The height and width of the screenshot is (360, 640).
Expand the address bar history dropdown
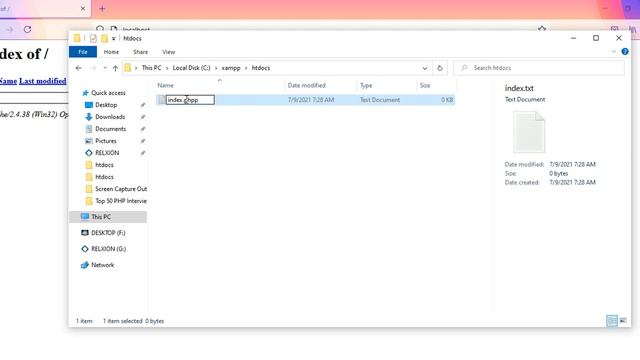click(425, 68)
